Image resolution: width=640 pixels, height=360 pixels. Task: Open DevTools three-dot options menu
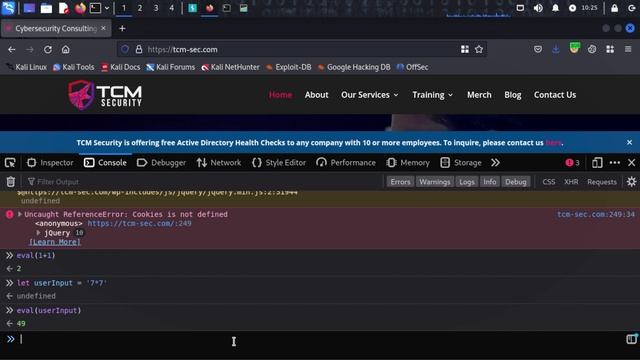coord(615,162)
